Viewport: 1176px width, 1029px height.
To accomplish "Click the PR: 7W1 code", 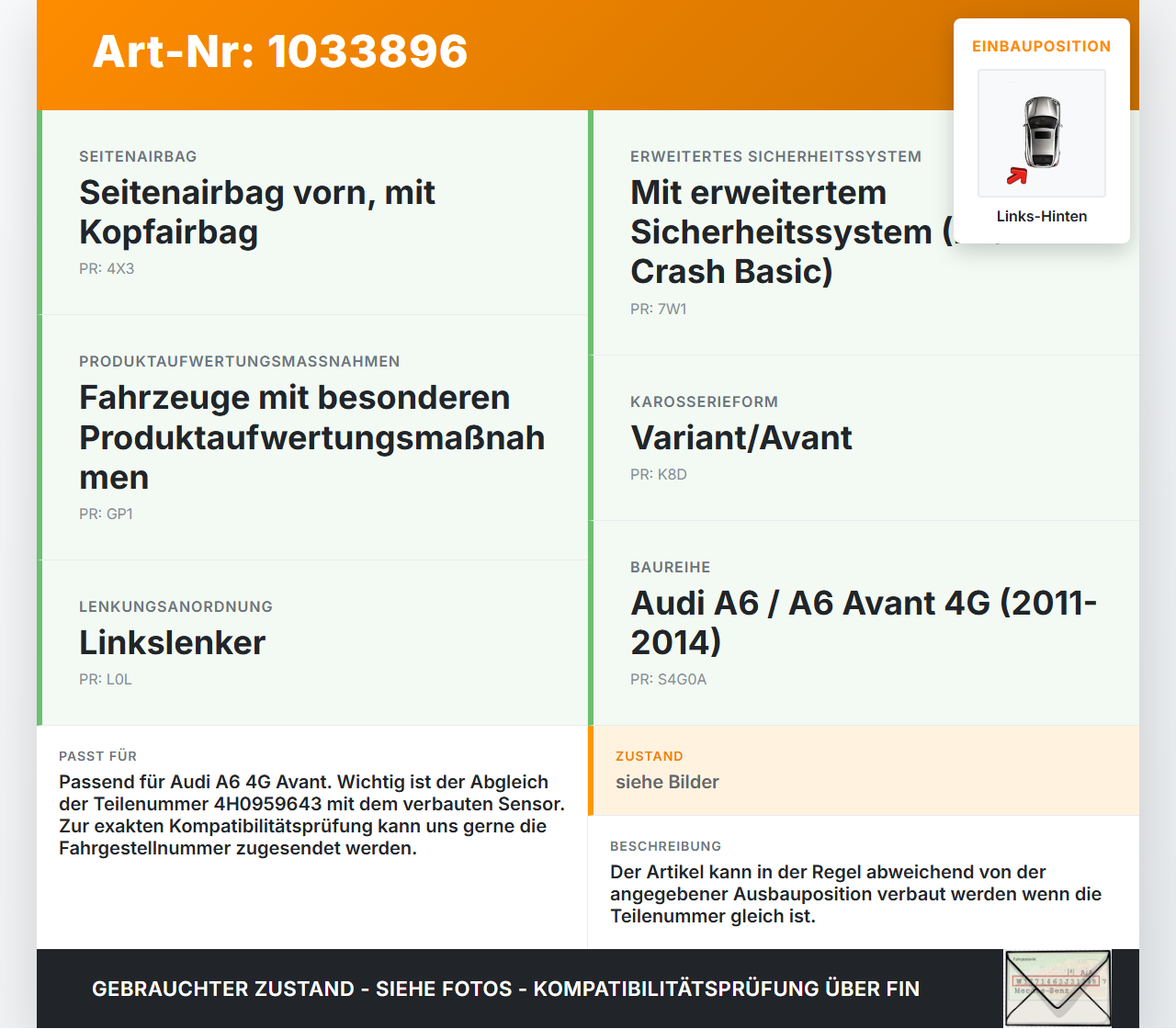I will [x=658, y=310].
